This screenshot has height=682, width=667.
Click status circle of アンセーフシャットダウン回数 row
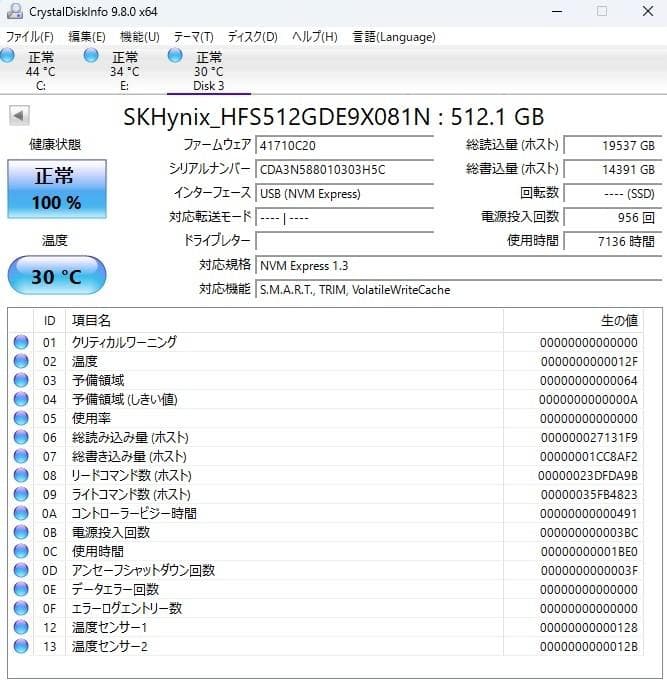click(x=21, y=570)
